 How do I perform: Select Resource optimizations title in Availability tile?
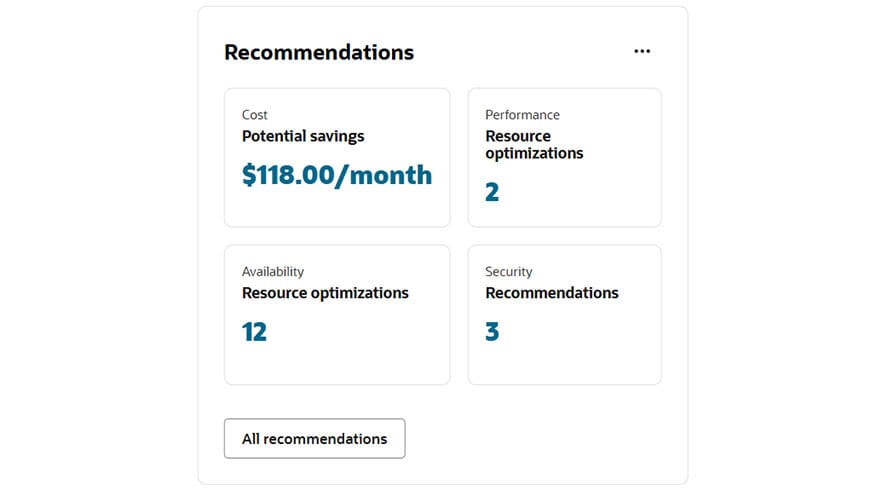(x=325, y=293)
